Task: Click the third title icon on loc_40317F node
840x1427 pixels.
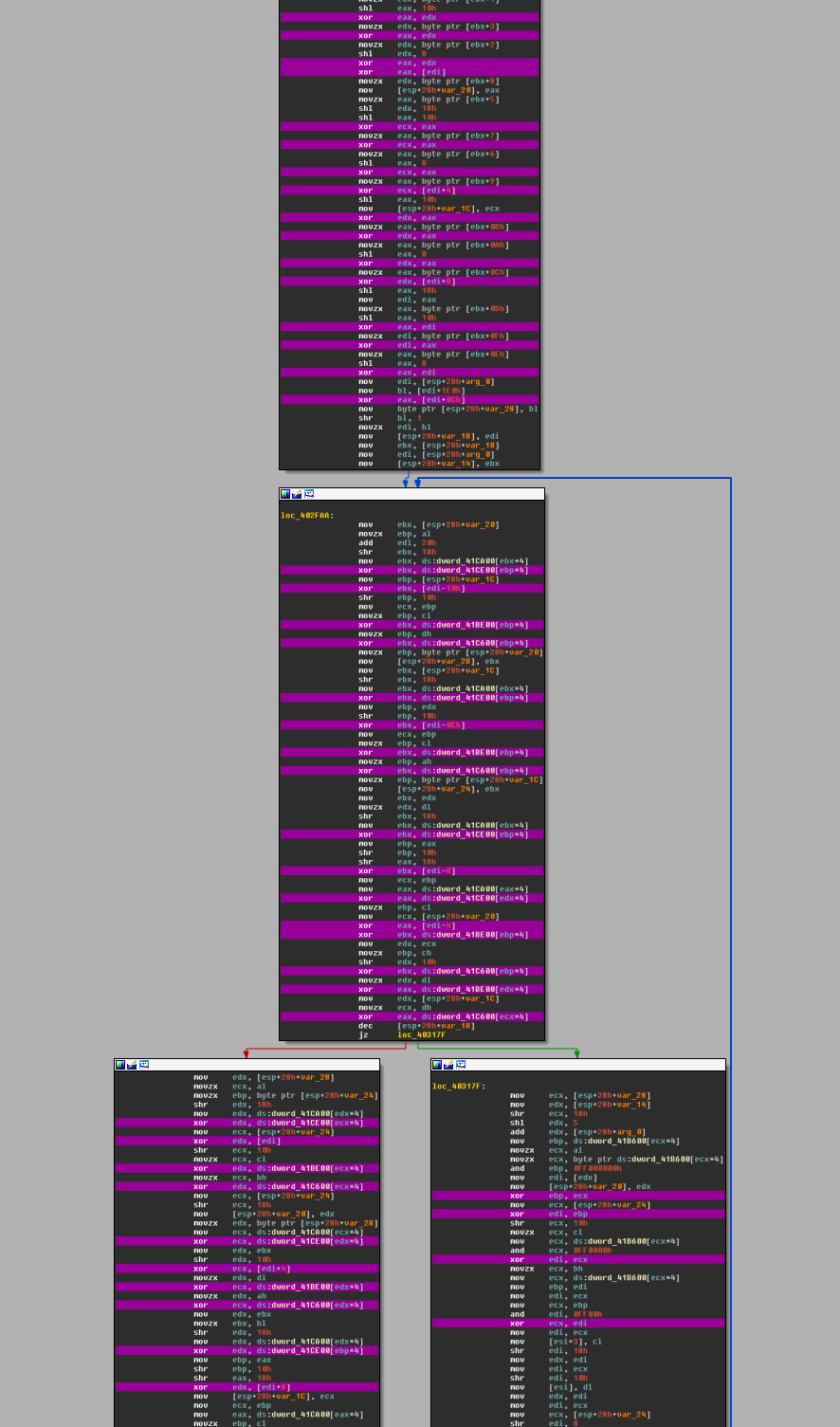Action: point(461,1065)
